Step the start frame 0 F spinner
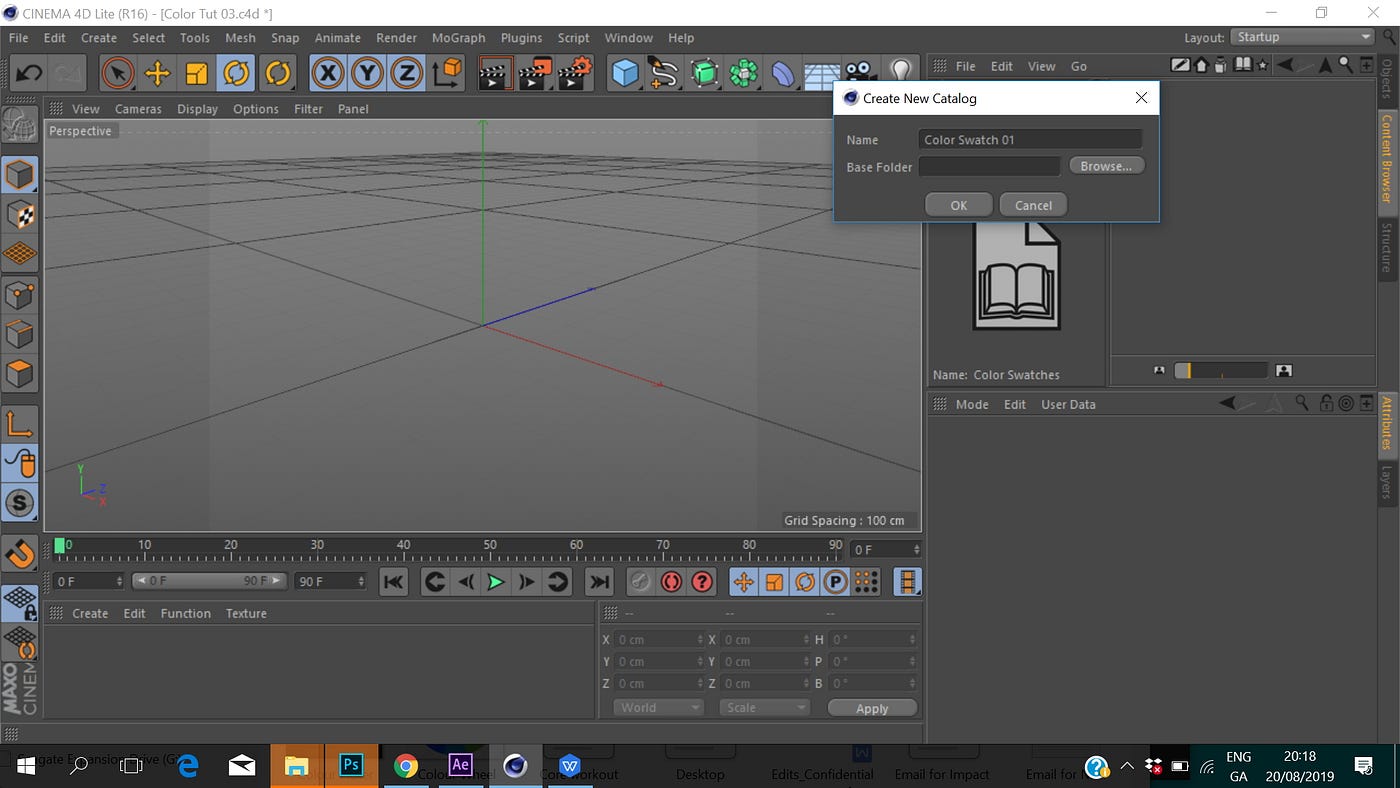This screenshot has height=788, width=1400. [120, 581]
